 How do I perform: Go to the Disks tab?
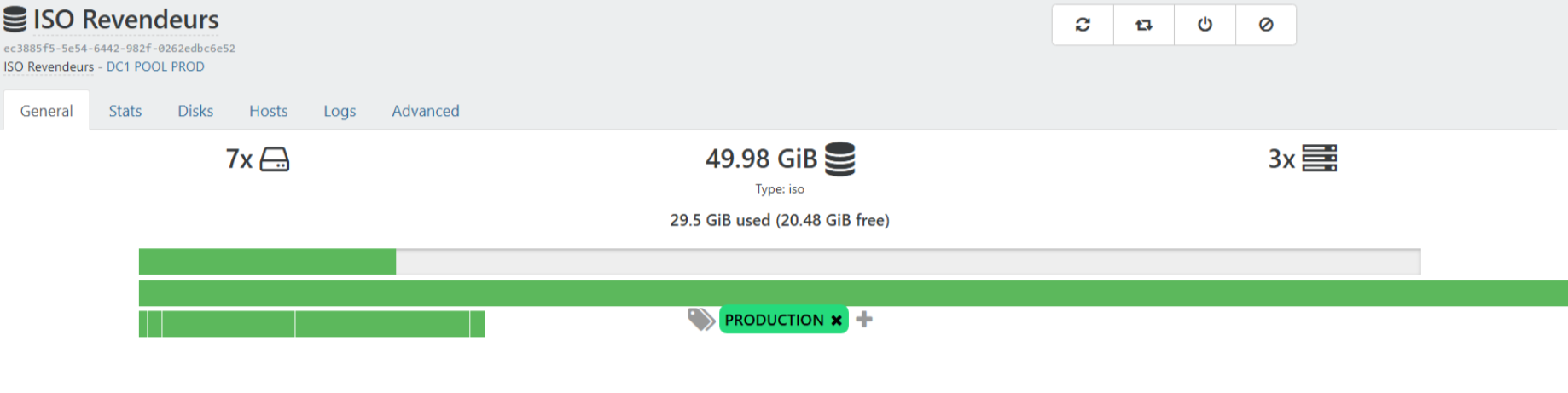(195, 111)
